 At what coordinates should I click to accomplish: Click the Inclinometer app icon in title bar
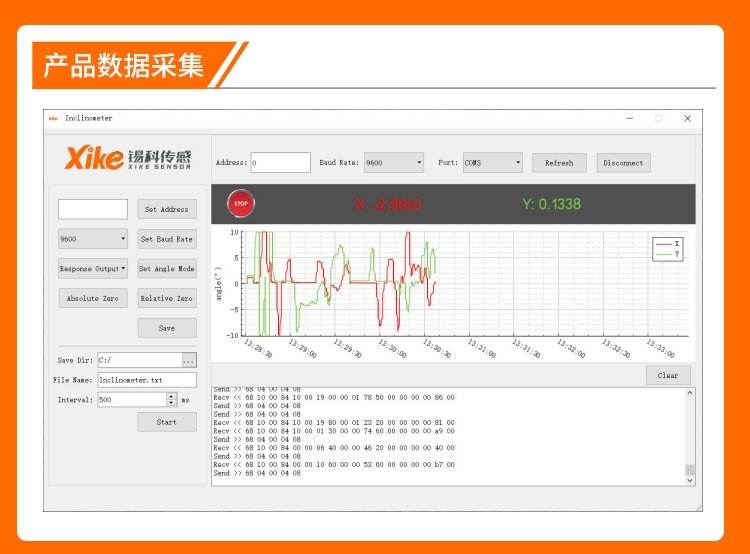coord(54,118)
